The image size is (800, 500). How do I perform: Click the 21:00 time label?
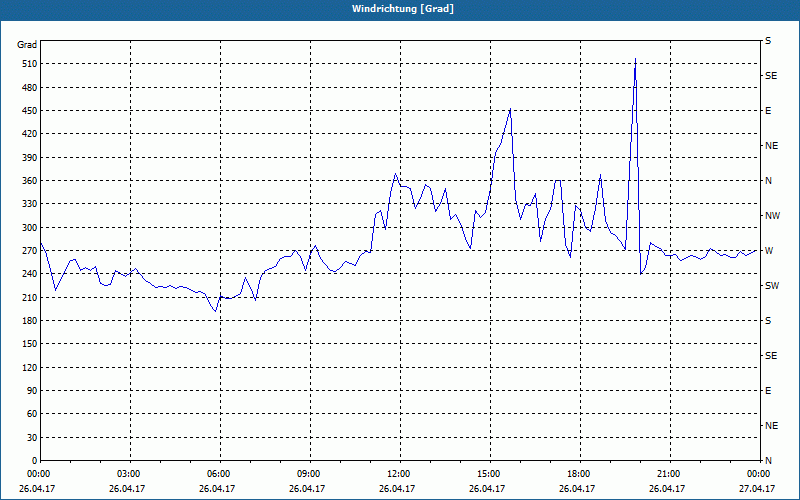pyautogui.click(x=667, y=473)
